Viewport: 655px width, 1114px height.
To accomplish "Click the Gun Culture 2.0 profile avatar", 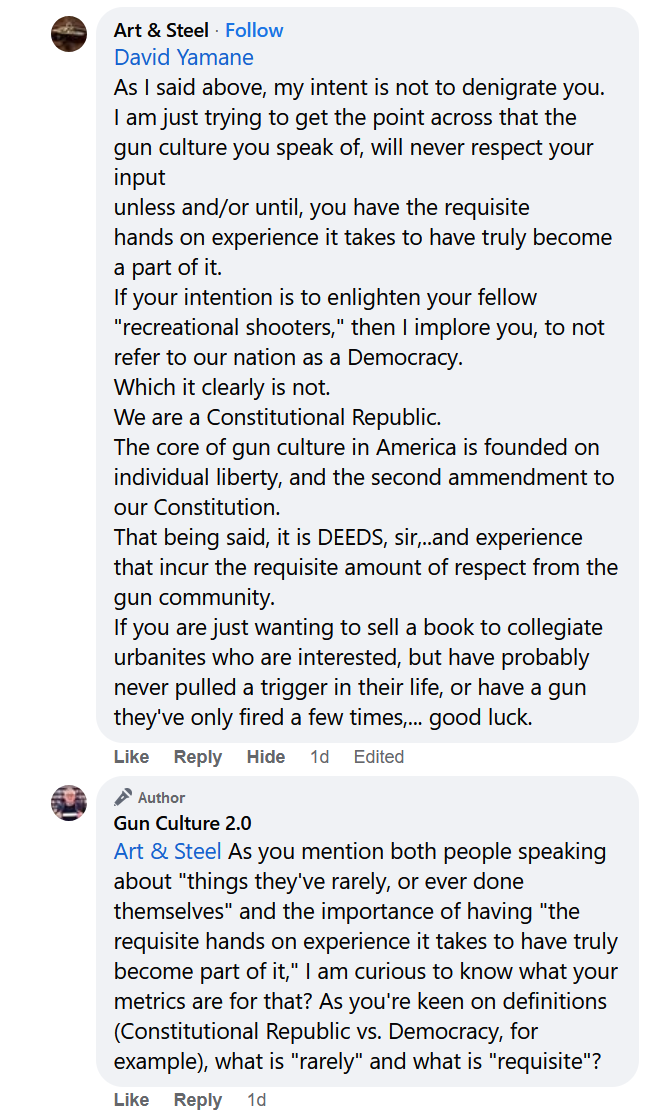I will (x=69, y=803).
